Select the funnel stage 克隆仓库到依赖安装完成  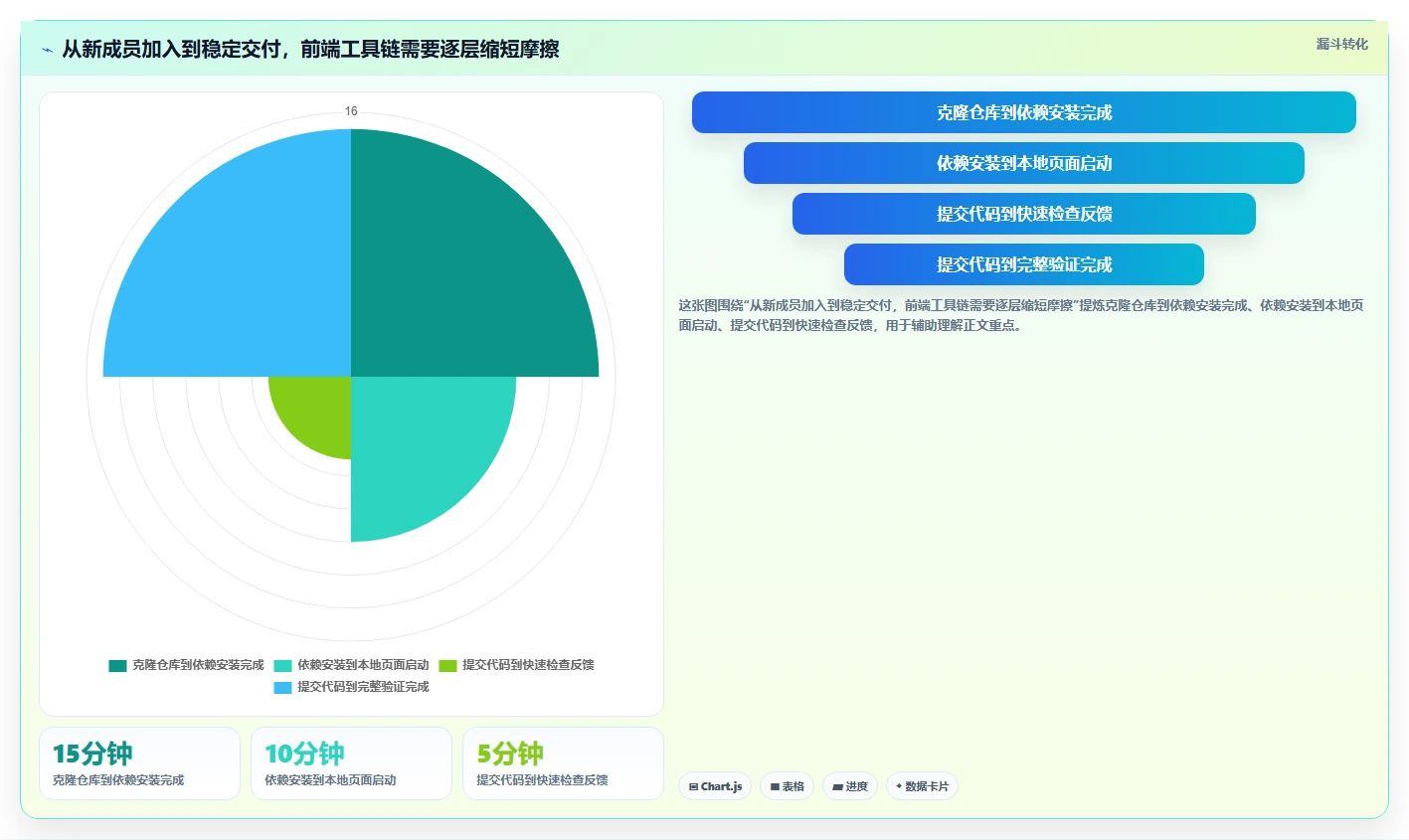click(x=1023, y=112)
